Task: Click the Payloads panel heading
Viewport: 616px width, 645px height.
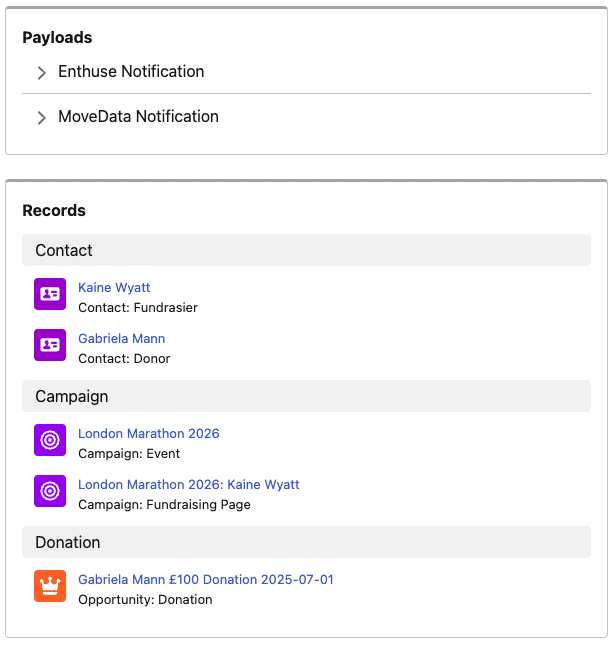Action: point(57,37)
